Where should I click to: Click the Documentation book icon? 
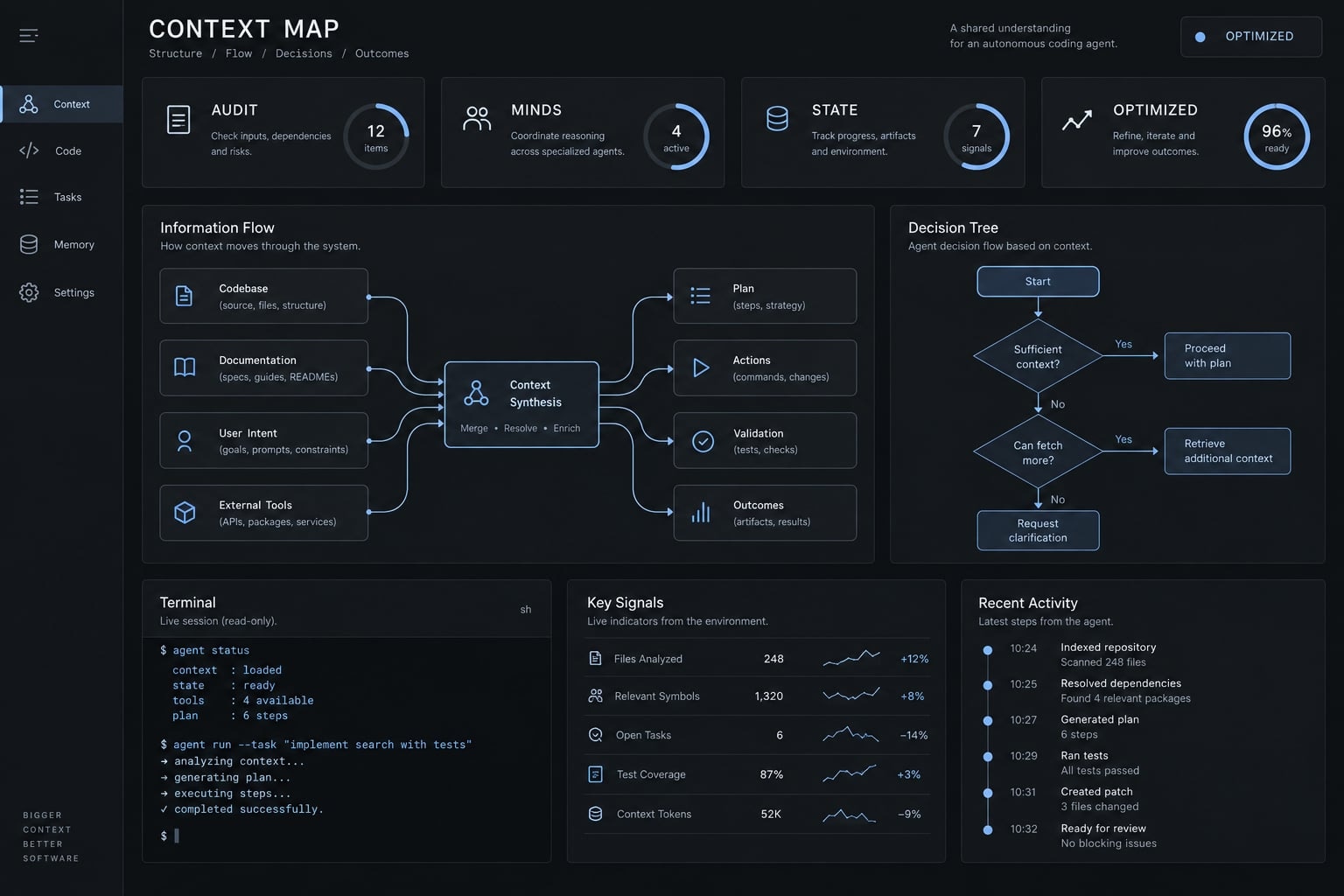click(x=185, y=367)
